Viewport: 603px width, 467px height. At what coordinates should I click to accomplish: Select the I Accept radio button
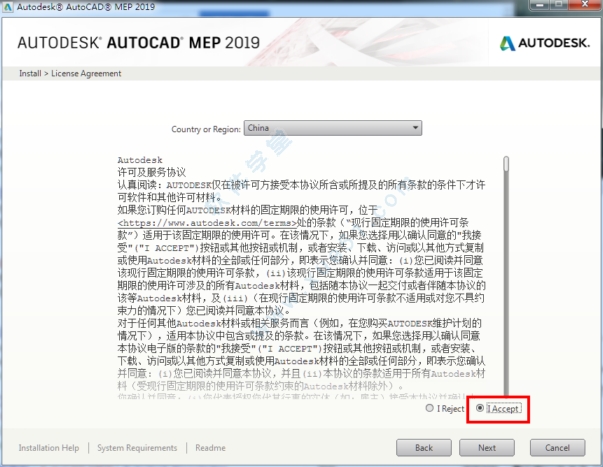[x=480, y=408]
